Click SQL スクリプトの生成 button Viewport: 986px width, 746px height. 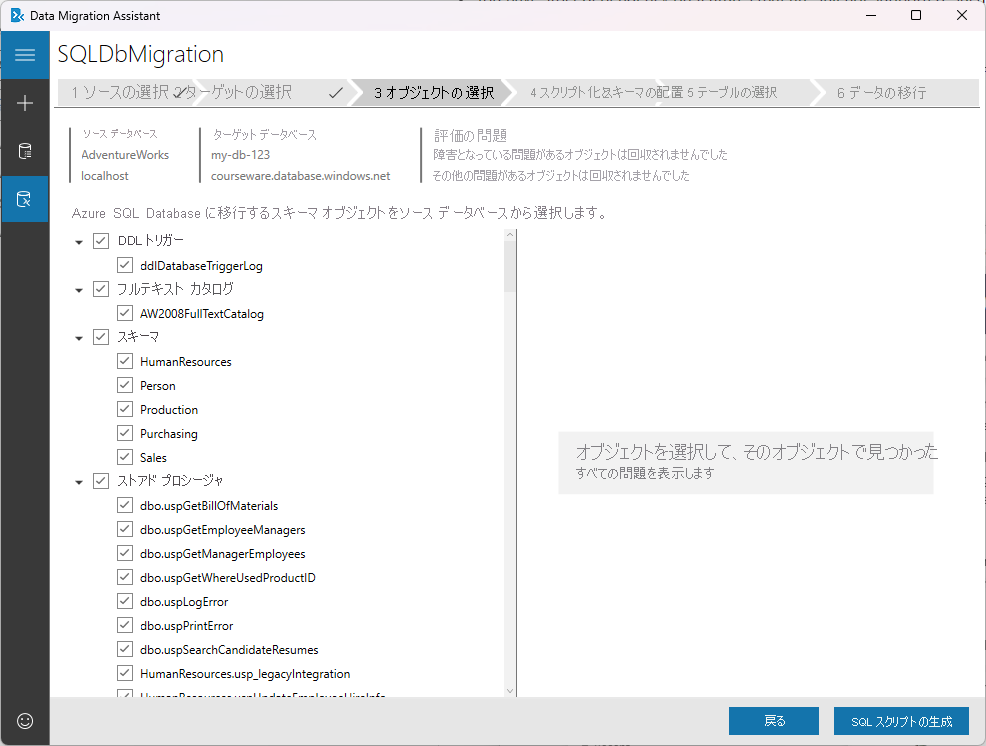[x=901, y=721]
